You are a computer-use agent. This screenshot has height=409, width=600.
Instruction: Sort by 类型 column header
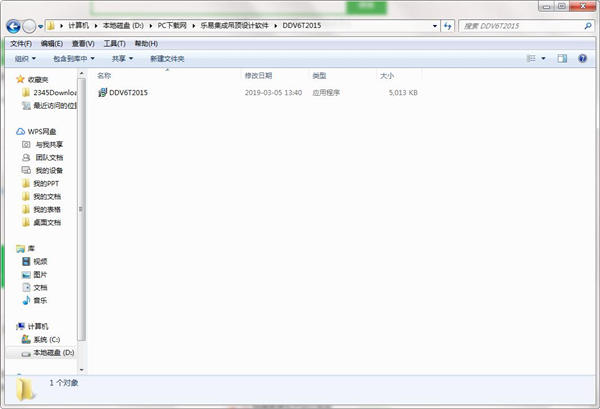pos(342,76)
